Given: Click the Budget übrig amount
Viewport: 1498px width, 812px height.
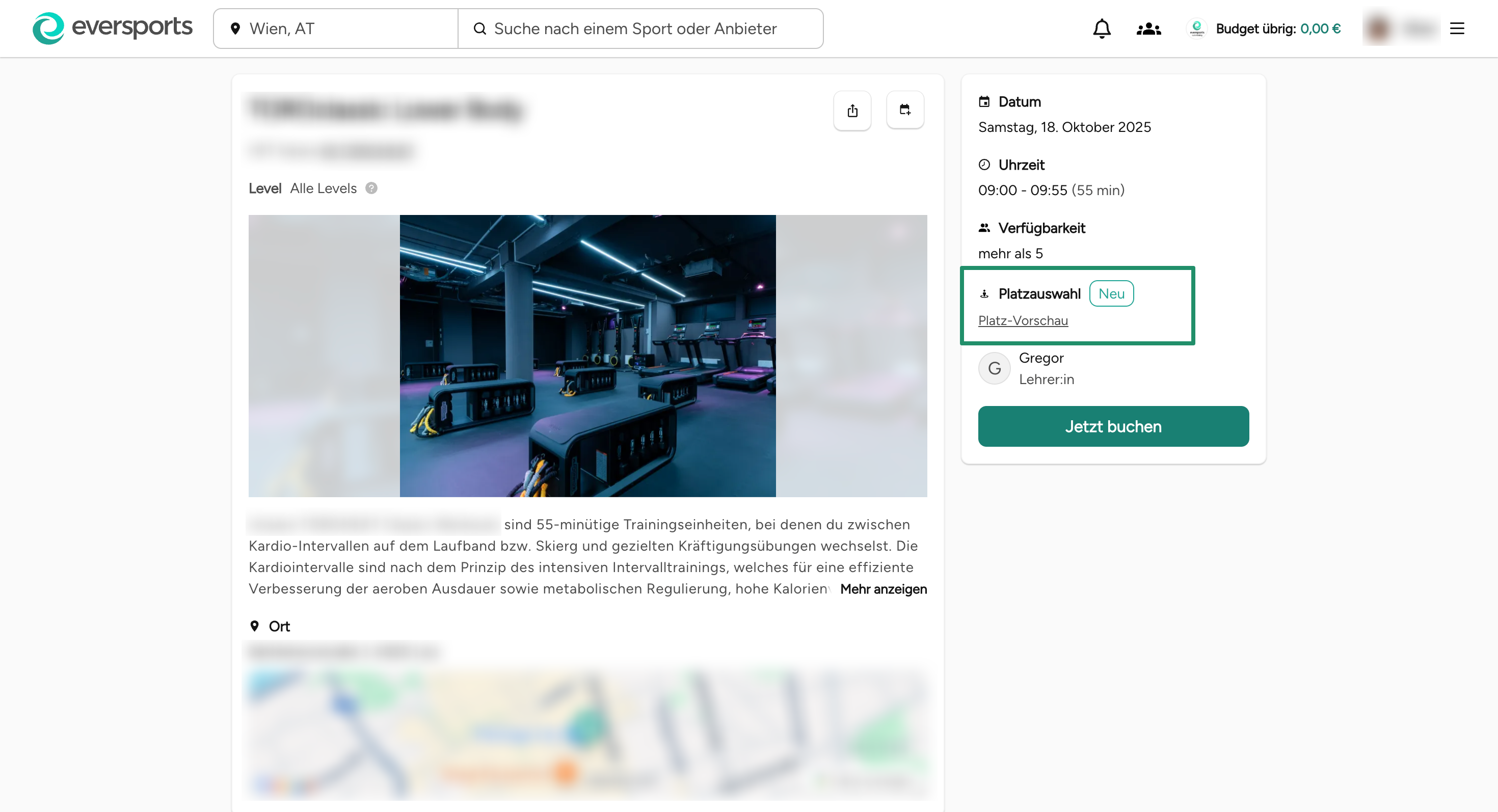Looking at the screenshot, I should 1320,29.
